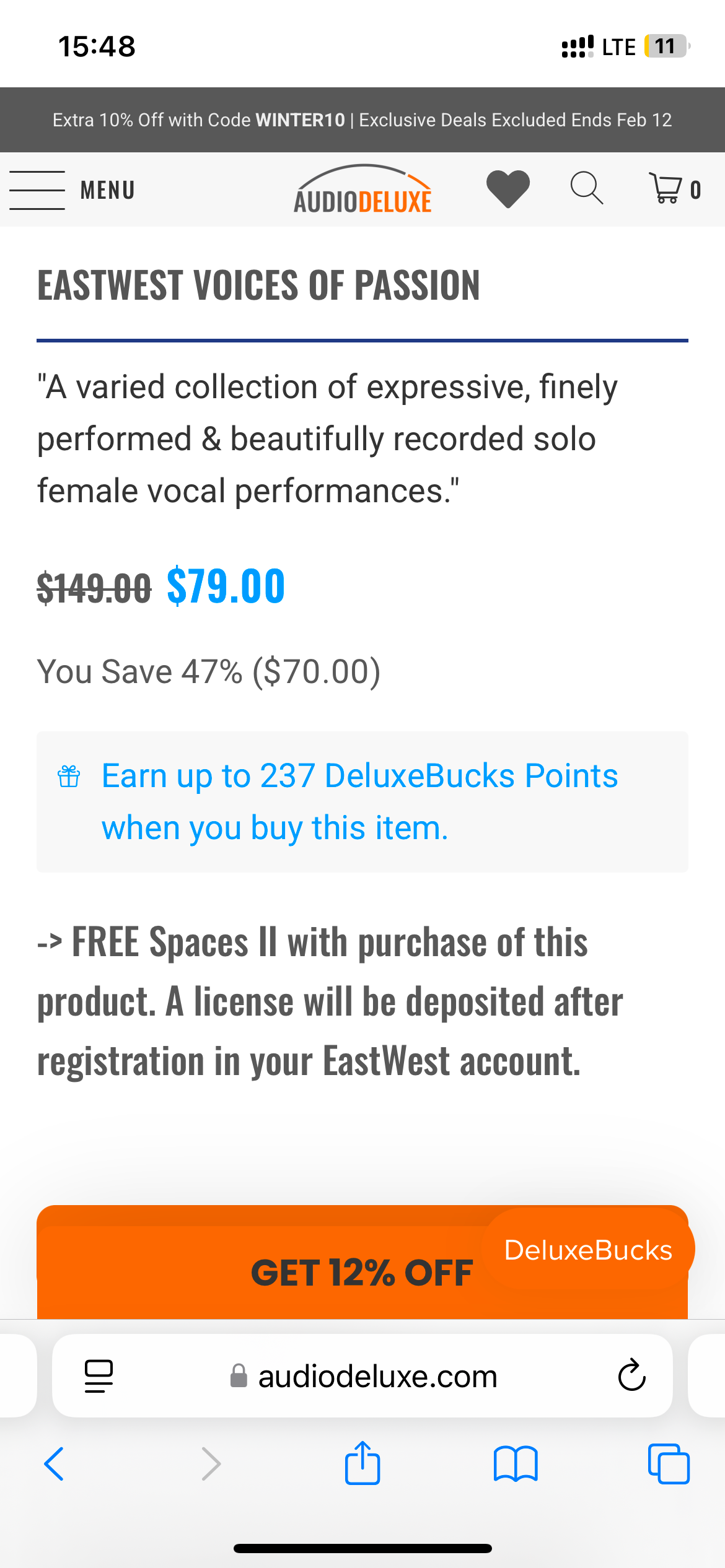This screenshot has width=725, height=1568.
Task: Tap the MENU label
Action: point(108,190)
